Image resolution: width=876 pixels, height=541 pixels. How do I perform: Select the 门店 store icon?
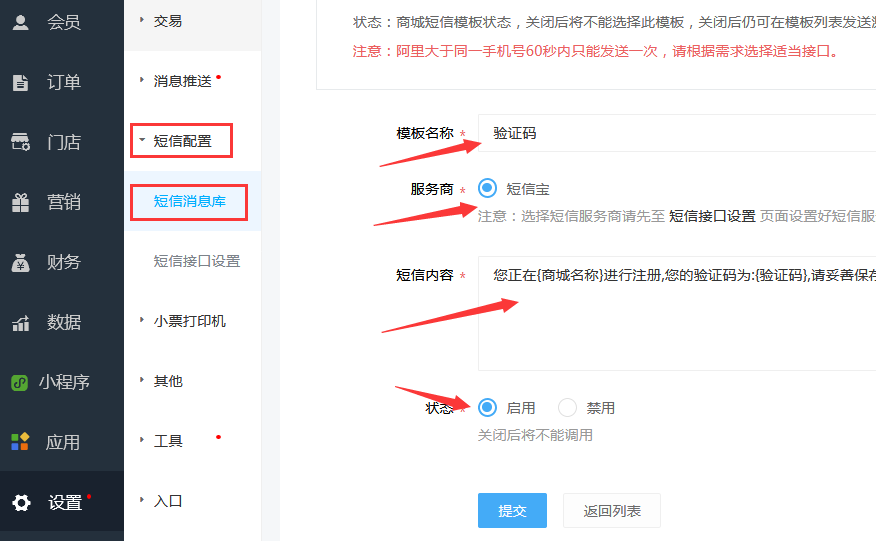(x=20, y=142)
